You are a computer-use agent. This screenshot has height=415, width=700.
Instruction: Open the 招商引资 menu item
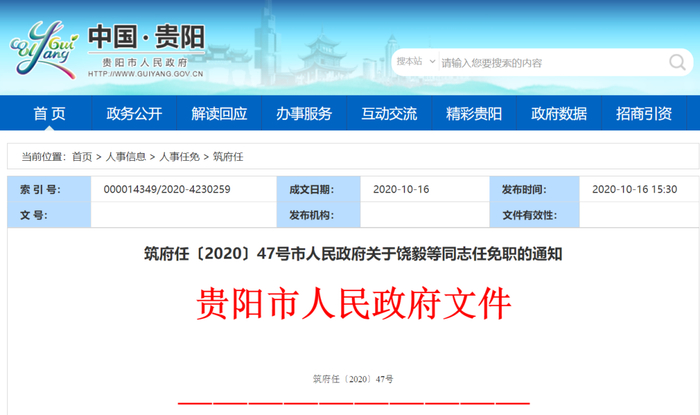[x=644, y=113]
